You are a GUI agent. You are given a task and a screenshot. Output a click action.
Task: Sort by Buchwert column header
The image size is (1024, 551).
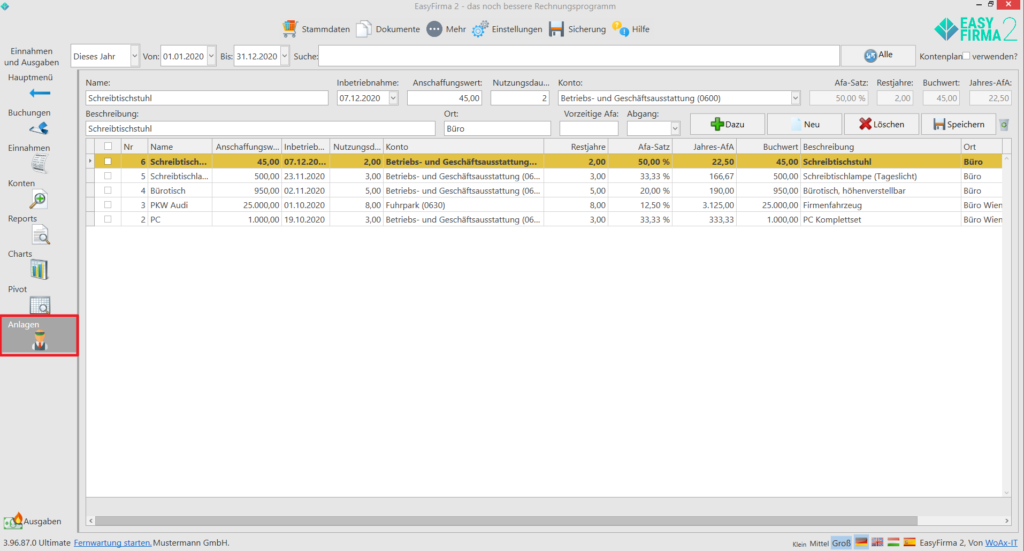click(x=768, y=147)
